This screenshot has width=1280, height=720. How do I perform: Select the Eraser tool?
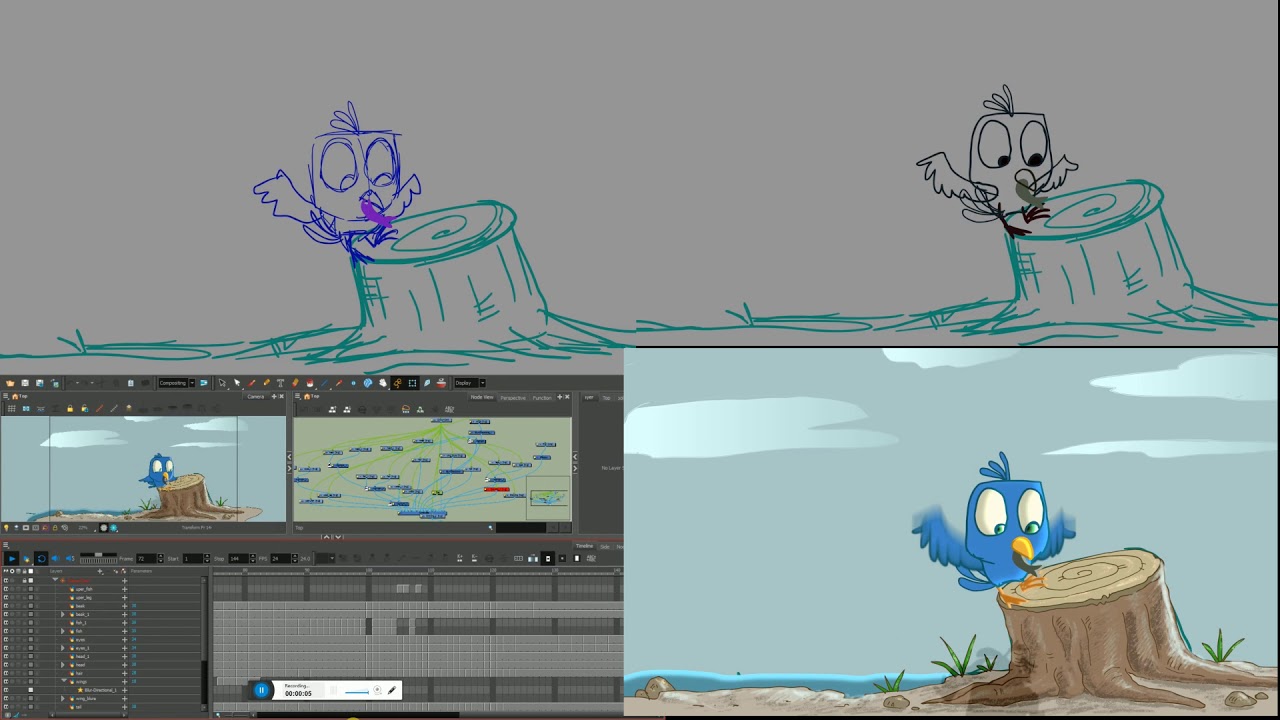tap(295, 383)
